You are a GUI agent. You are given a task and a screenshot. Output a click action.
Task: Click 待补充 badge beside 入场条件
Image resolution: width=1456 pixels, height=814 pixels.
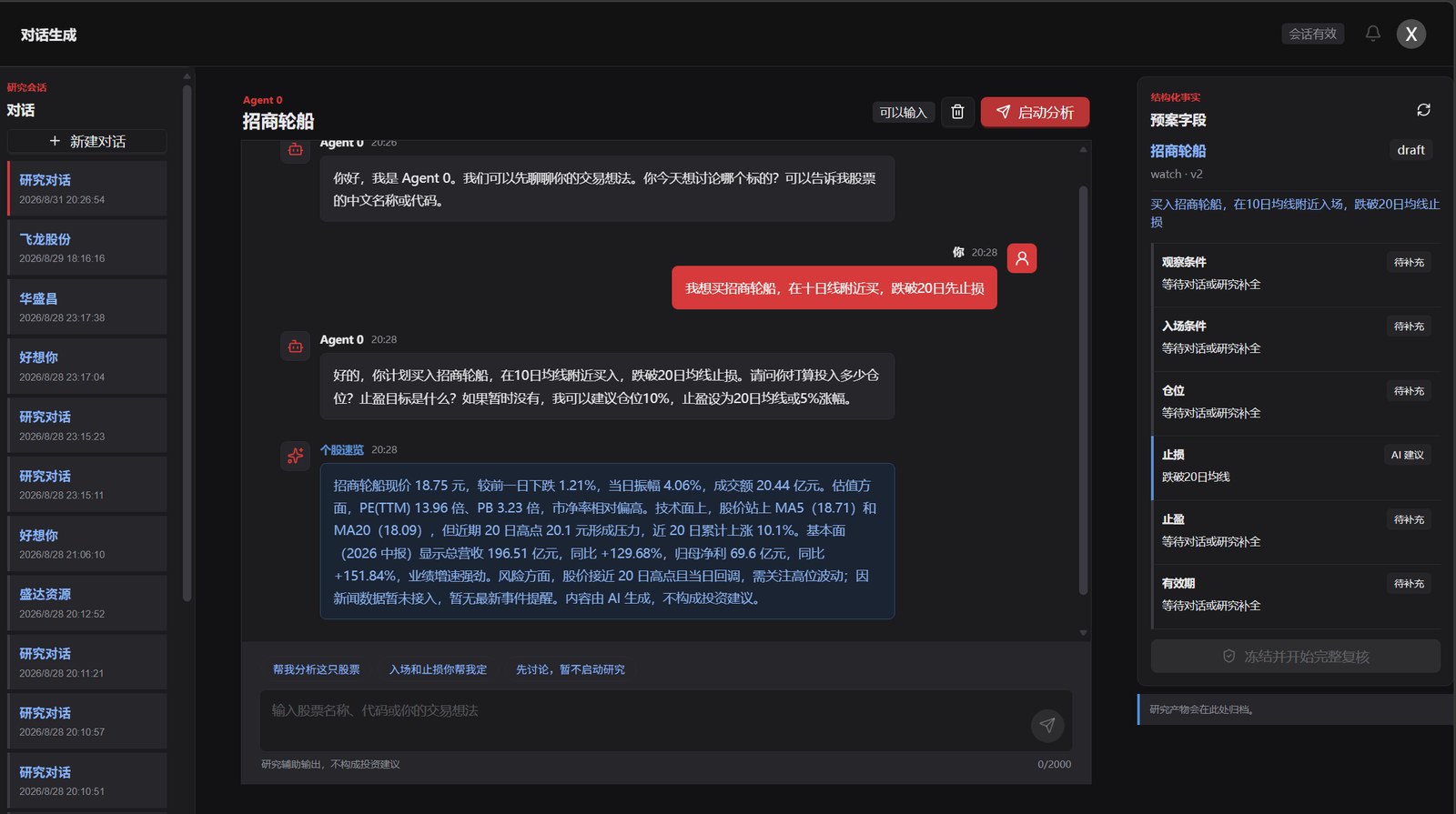point(1409,327)
